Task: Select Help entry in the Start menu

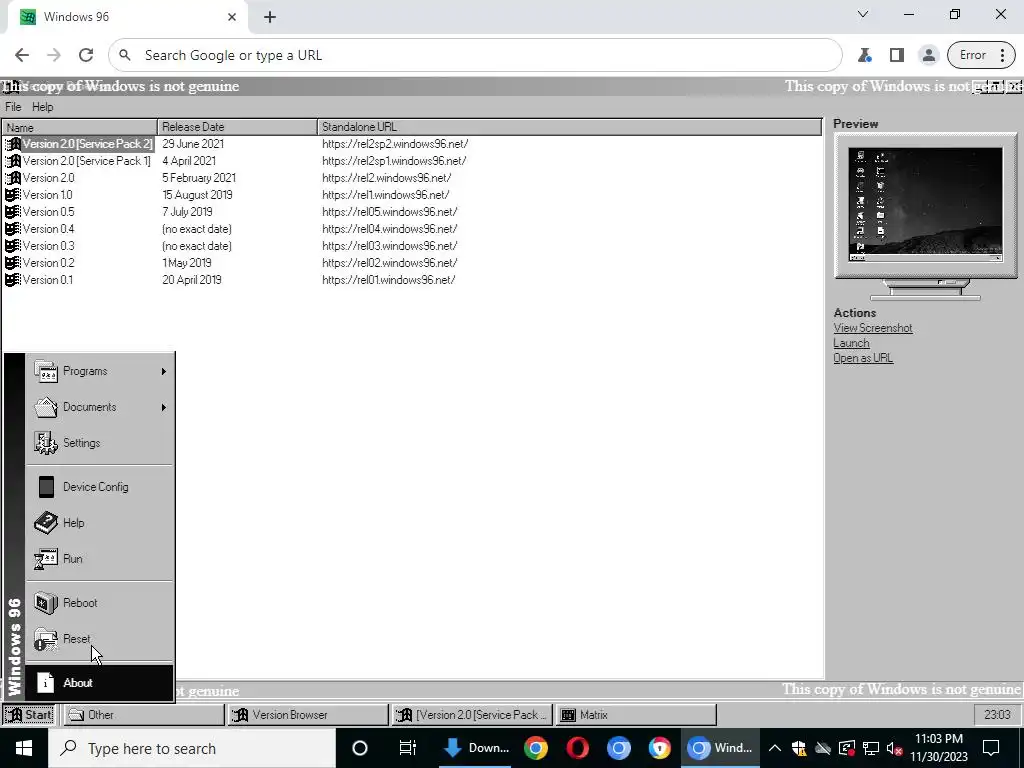Action: click(x=100, y=522)
